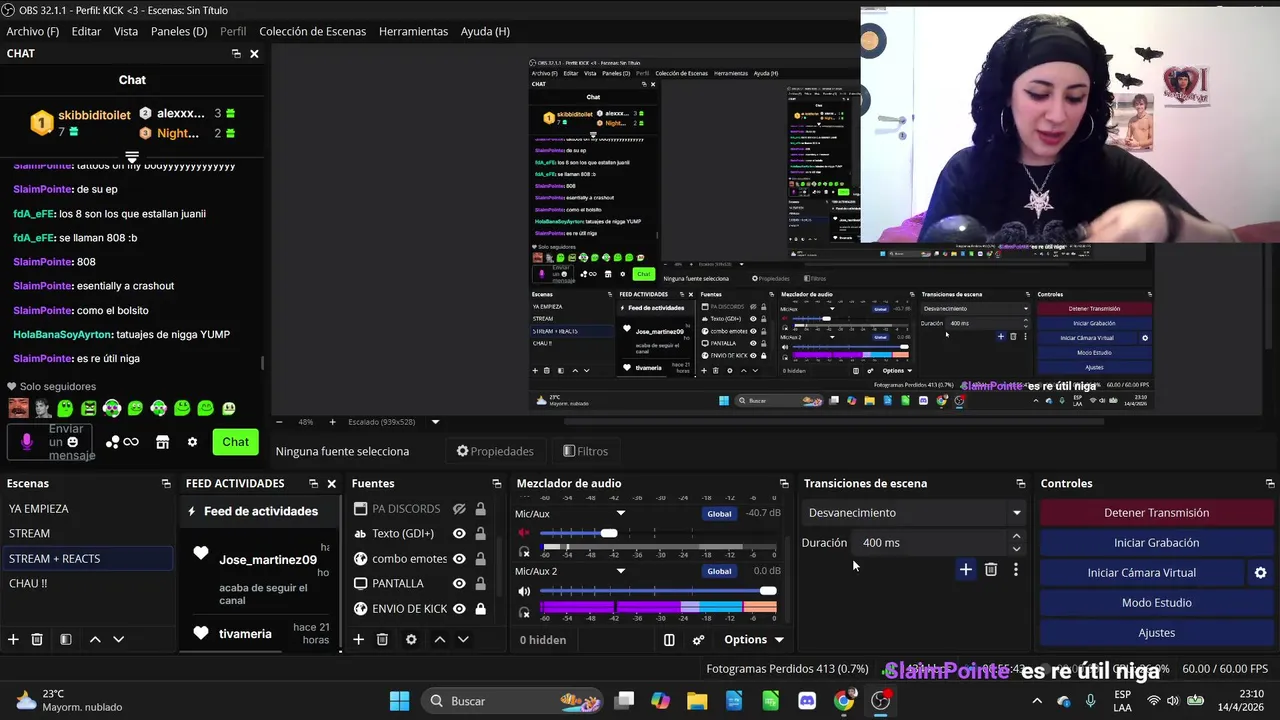This screenshot has width=1280, height=720.
Task: Move the scene down in the Escenas panel
Action: click(118, 639)
